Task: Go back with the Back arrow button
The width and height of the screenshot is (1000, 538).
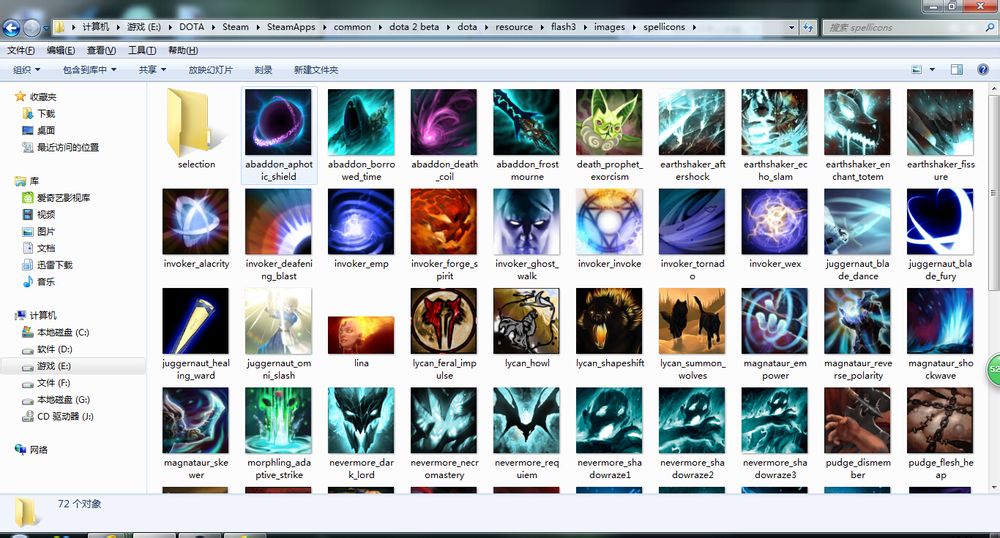Action: click(x=11, y=27)
